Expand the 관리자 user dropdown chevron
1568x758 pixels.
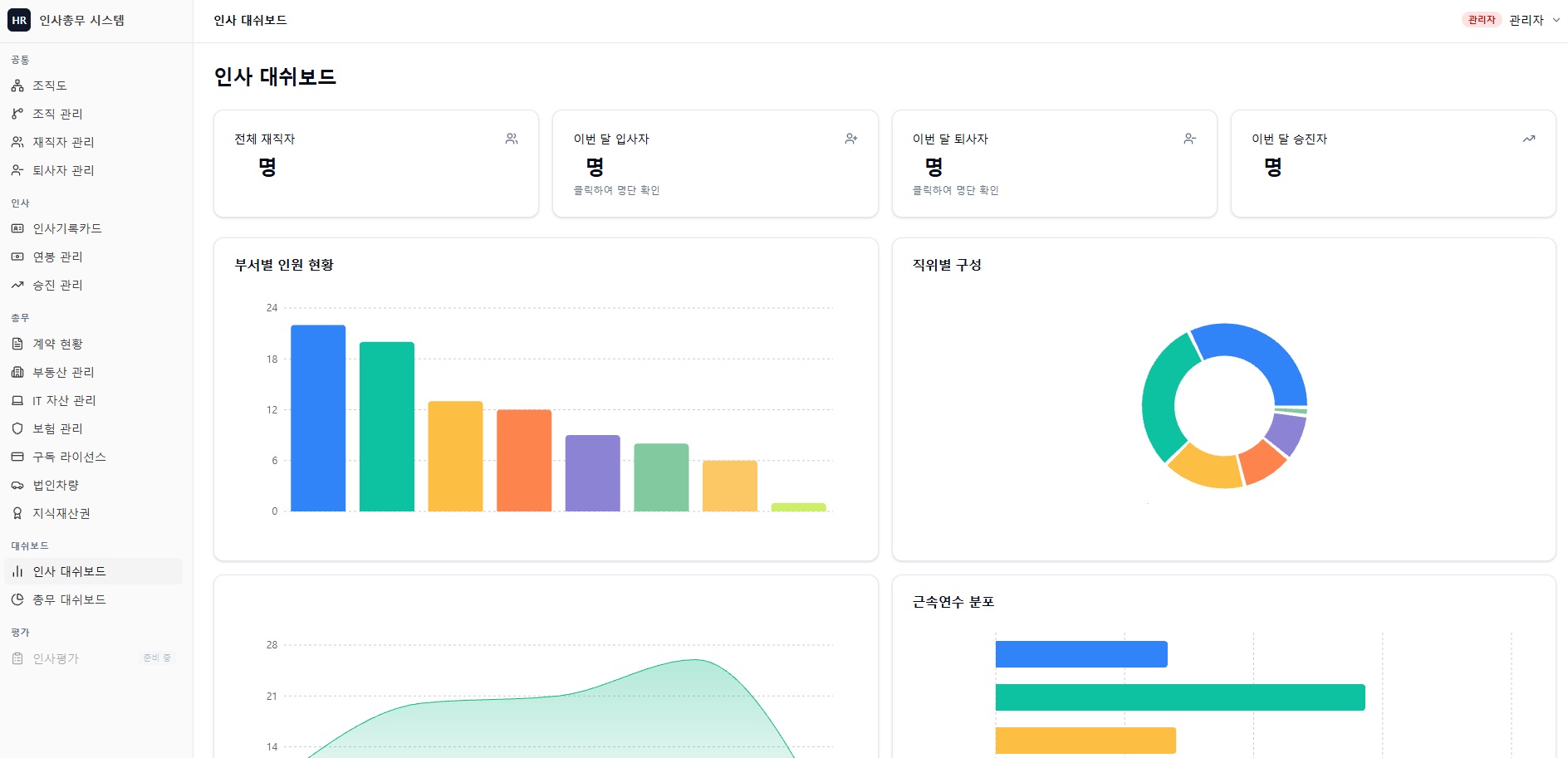pyautogui.click(x=1556, y=20)
